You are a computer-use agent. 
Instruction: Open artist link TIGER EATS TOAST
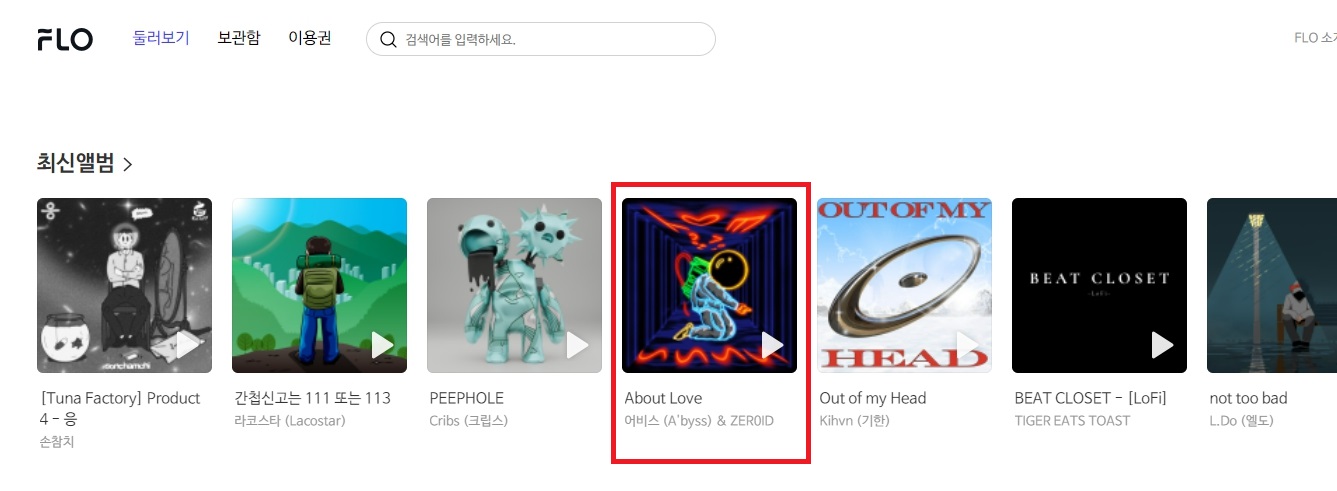1072,421
